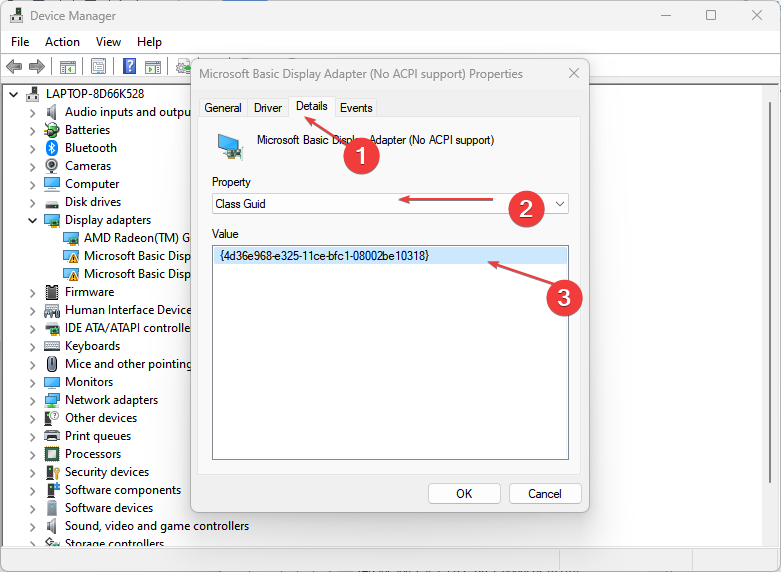Switch to the Events tab
This screenshot has height=572, width=781.
click(356, 108)
